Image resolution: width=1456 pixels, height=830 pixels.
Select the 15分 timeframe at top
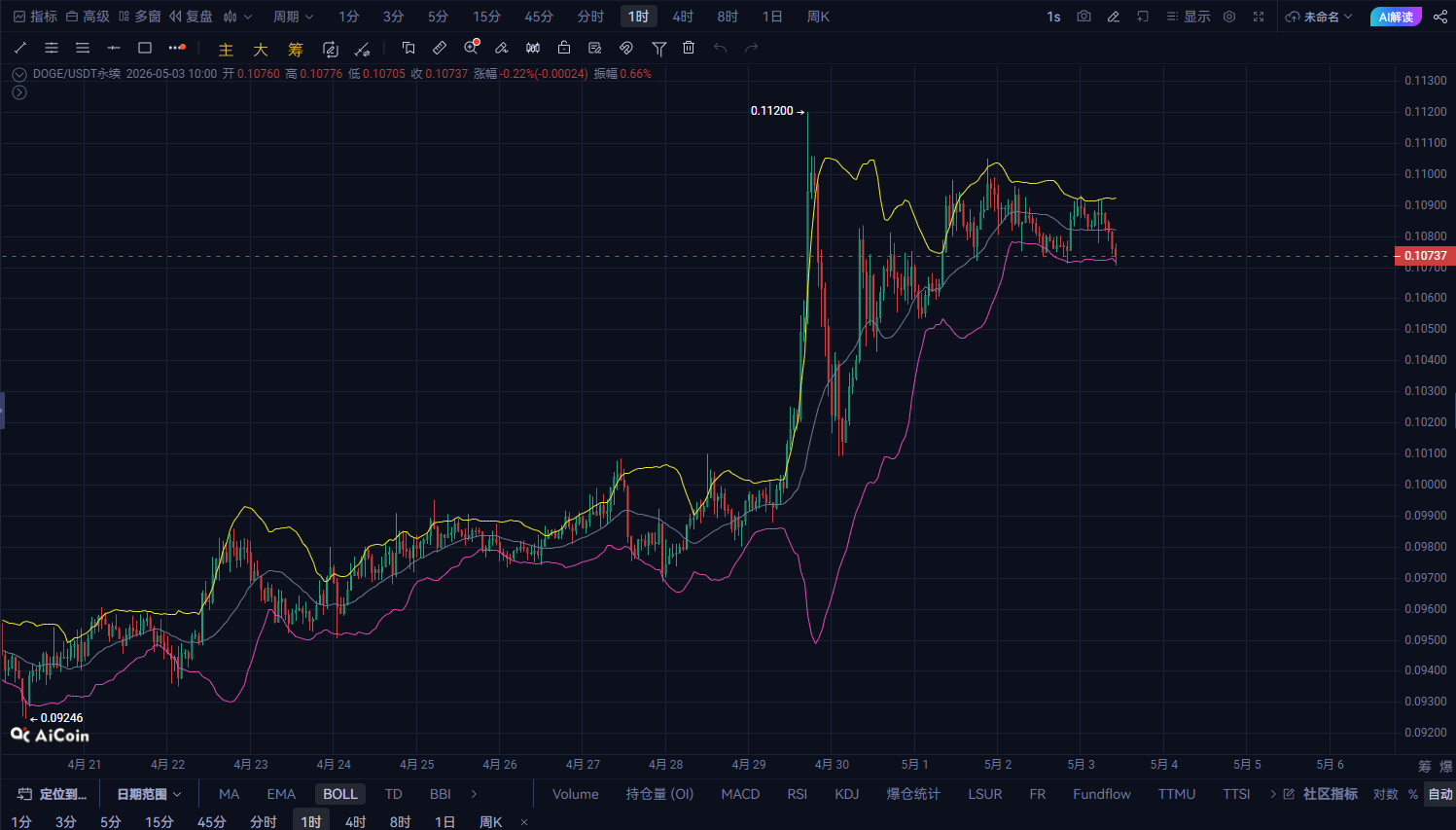click(486, 17)
